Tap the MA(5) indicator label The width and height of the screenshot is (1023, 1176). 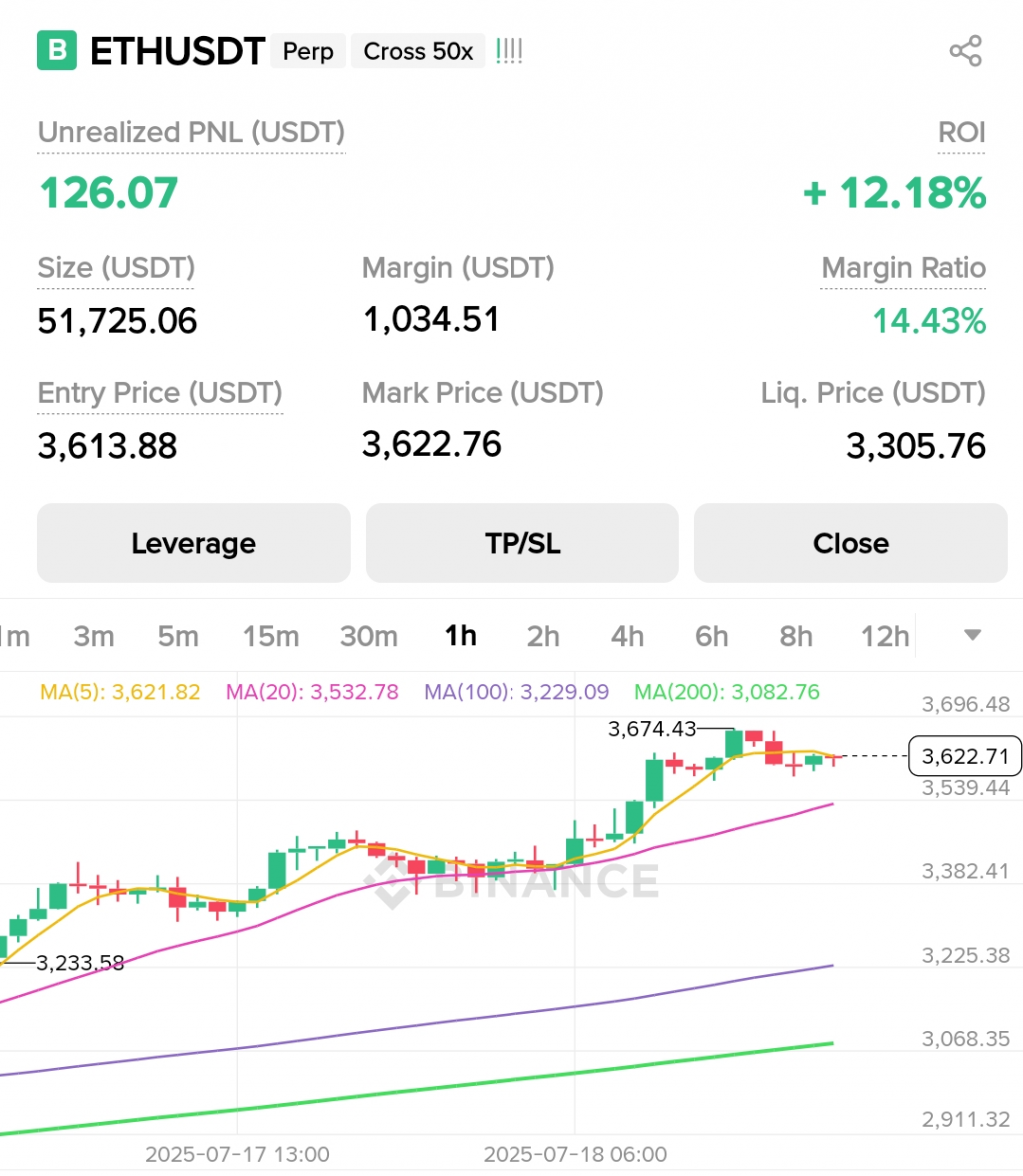120,692
